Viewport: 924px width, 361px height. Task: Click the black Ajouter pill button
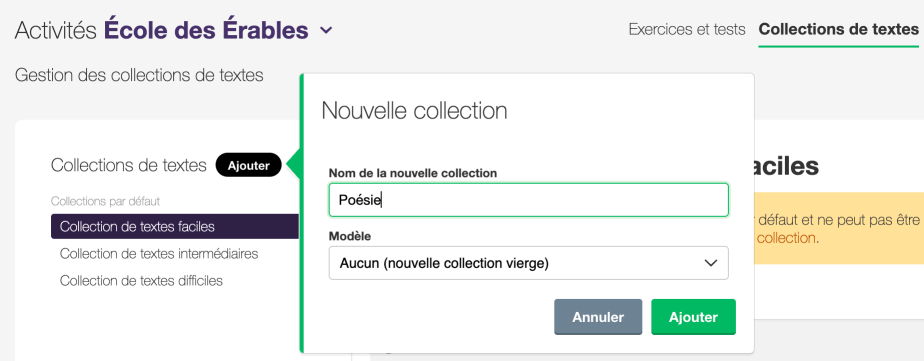point(249,165)
